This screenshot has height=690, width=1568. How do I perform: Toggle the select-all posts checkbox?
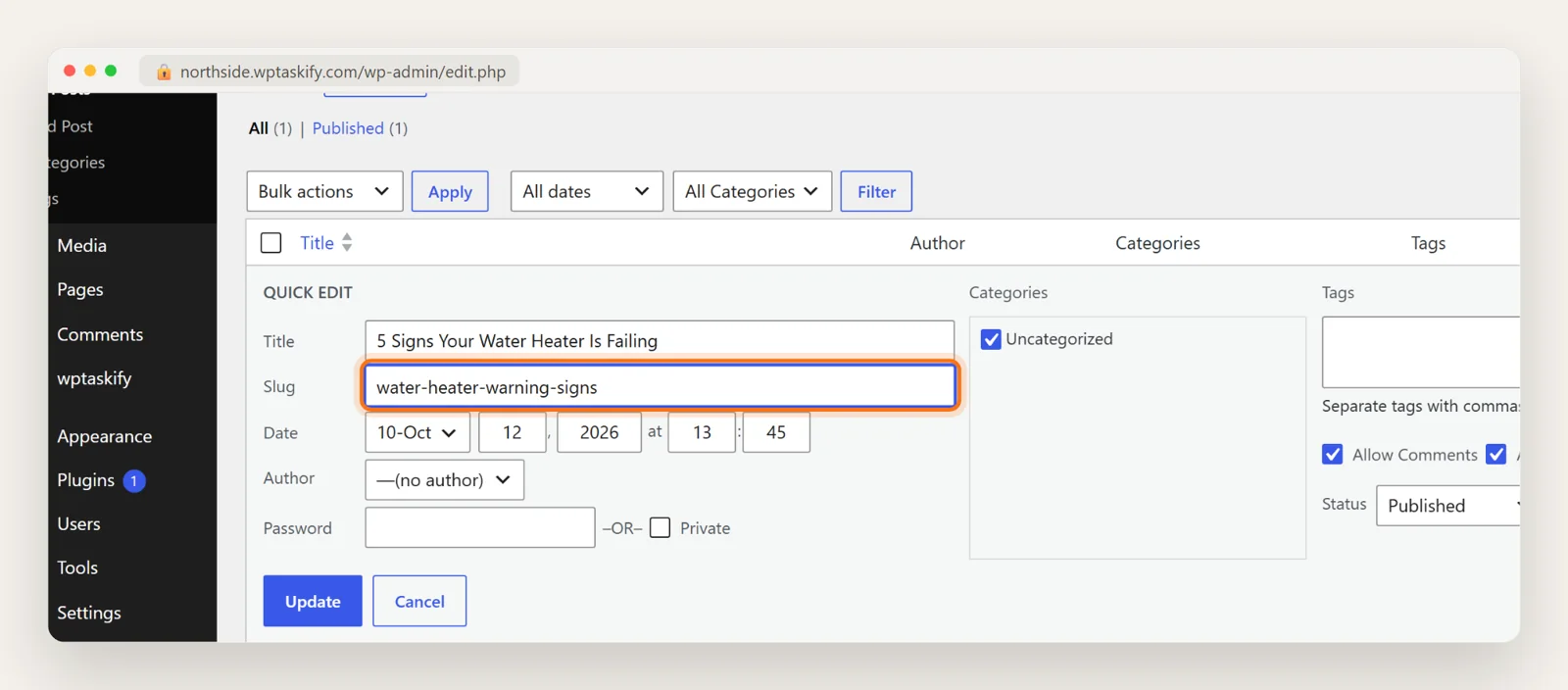271,243
